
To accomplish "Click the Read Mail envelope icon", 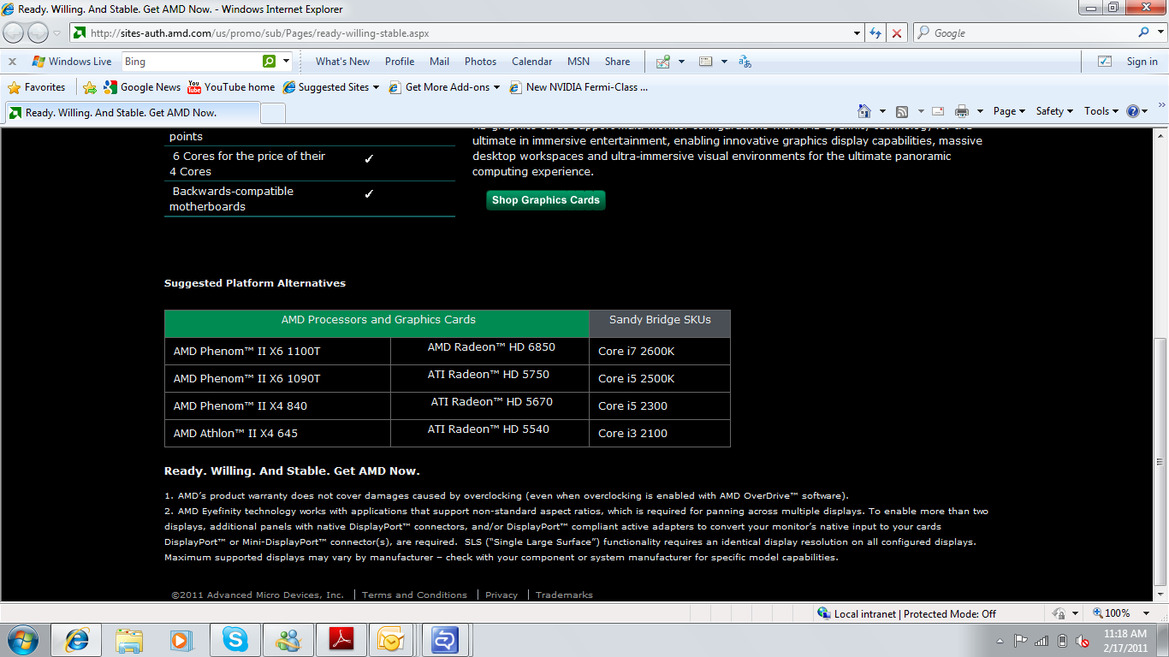I will click(x=938, y=111).
